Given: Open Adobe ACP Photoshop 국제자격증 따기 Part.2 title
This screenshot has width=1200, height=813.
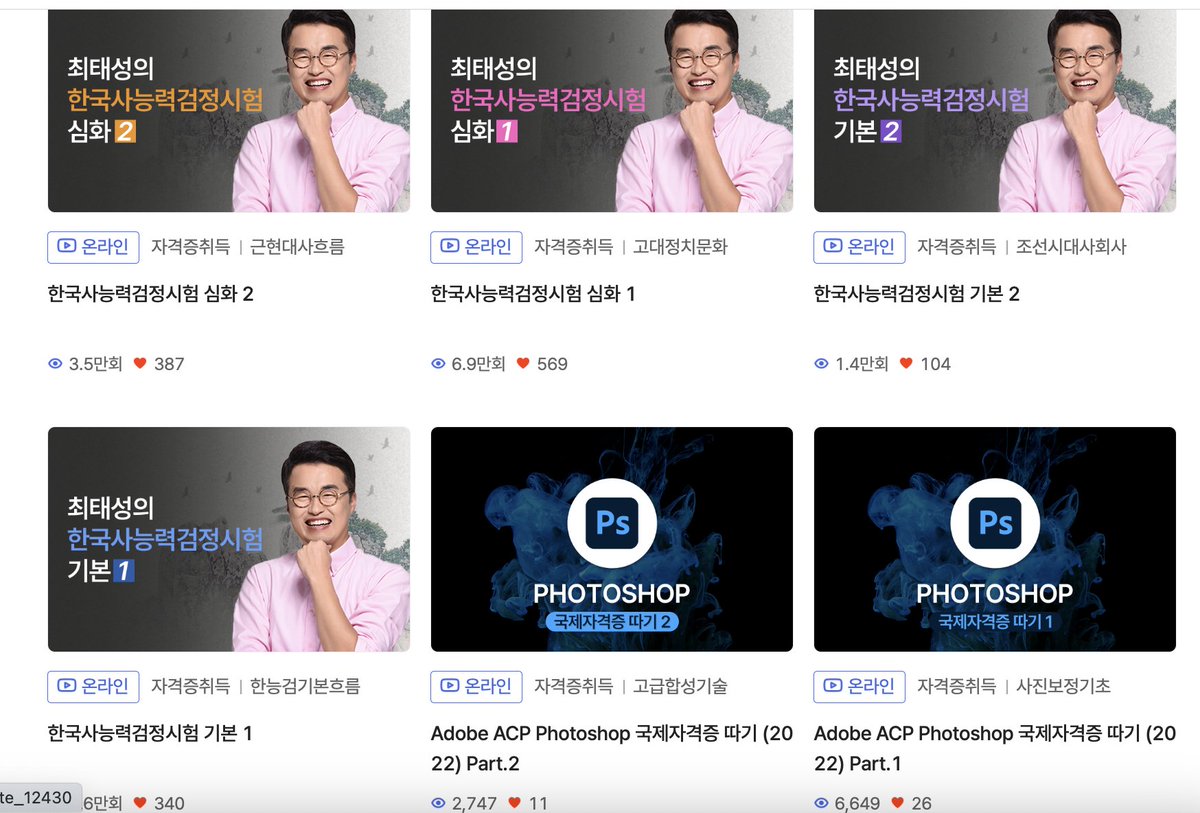Looking at the screenshot, I should tap(612, 748).
